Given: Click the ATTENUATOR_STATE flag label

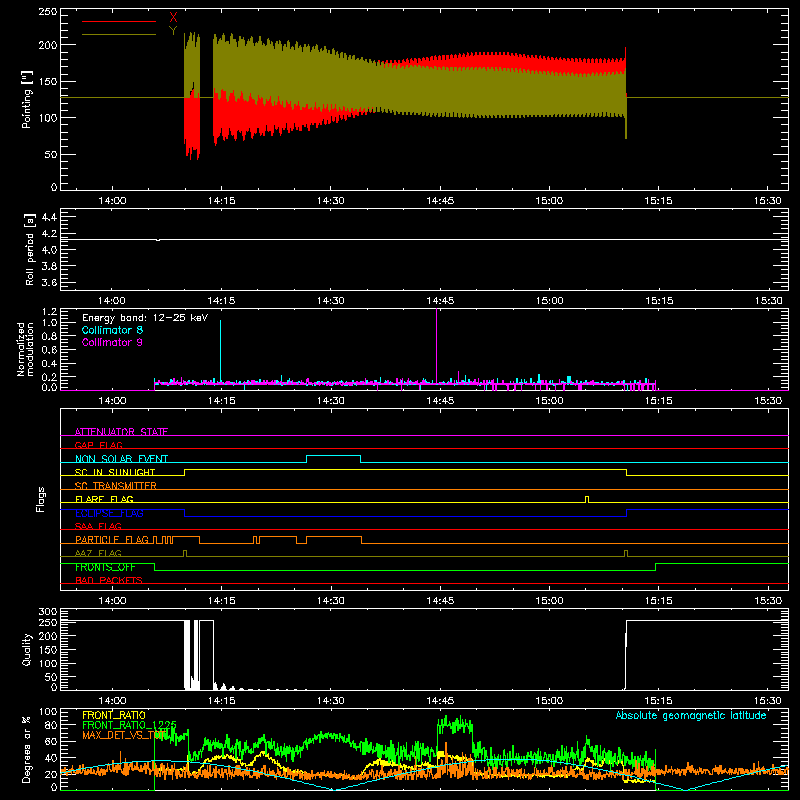Looking at the screenshot, I should click(121, 432).
